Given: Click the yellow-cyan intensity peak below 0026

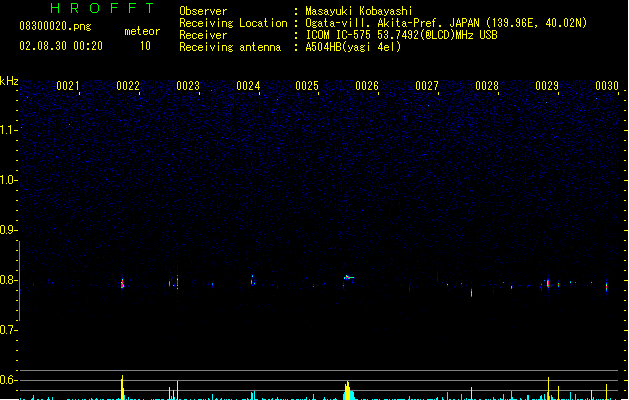Looking at the screenshot, I should coord(348,390).
